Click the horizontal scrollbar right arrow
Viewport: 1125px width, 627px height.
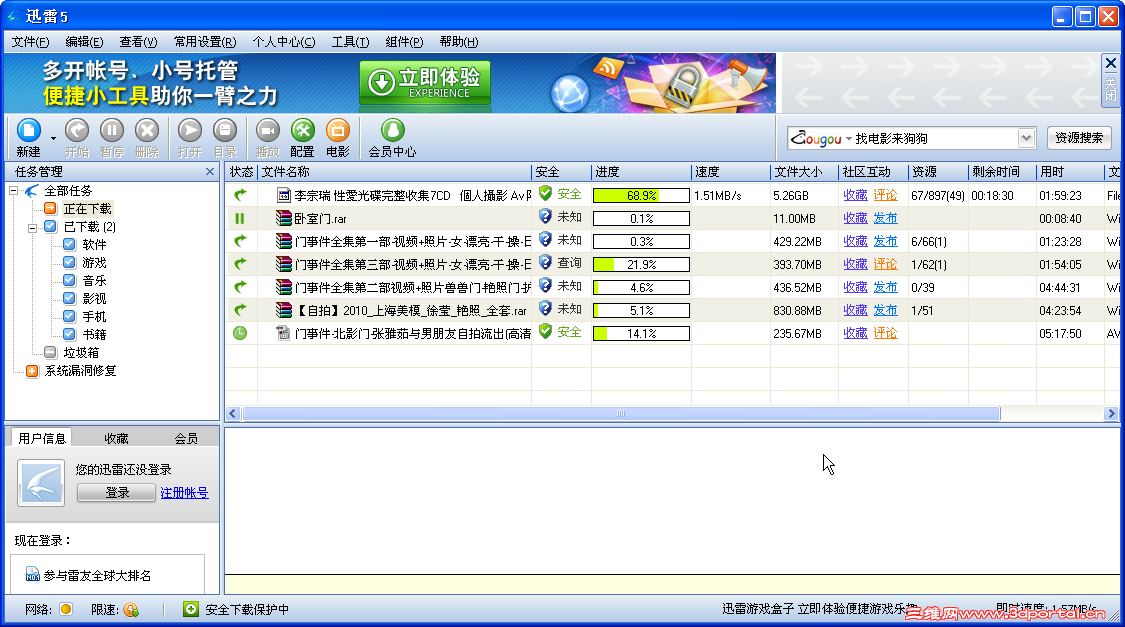click(x=1111, y=413)
